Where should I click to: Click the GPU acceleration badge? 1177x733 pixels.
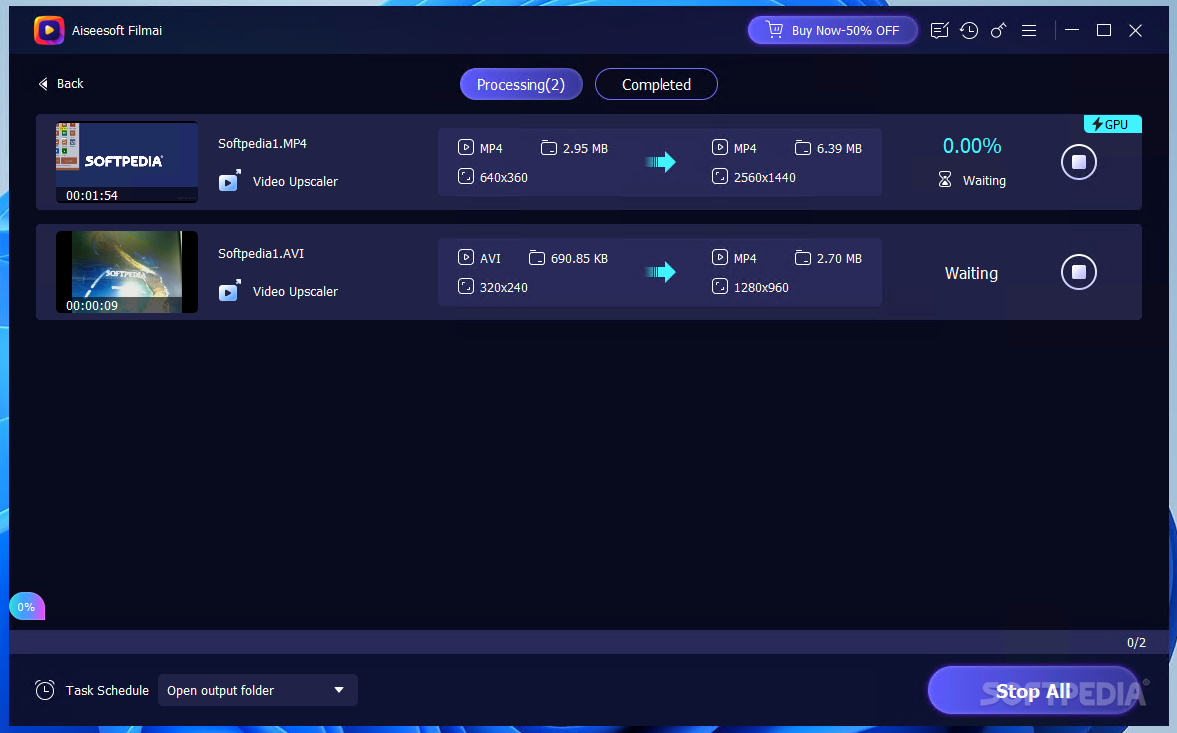click(x=1112, y=125)
